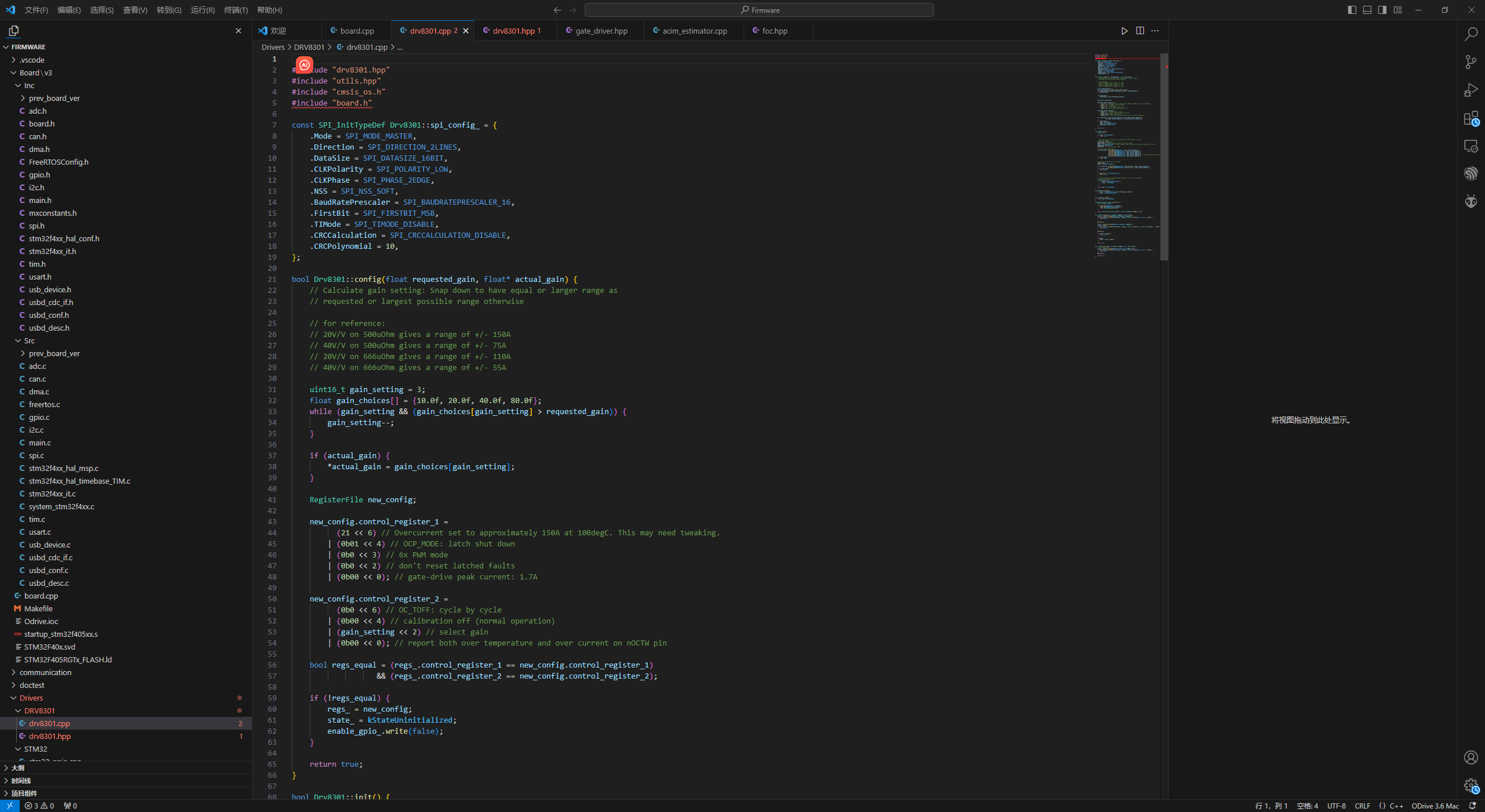Switch to the board.cpp tab
Image resolution: width=1485 pixels, height=812 pixels.
[x=356, y=31]
